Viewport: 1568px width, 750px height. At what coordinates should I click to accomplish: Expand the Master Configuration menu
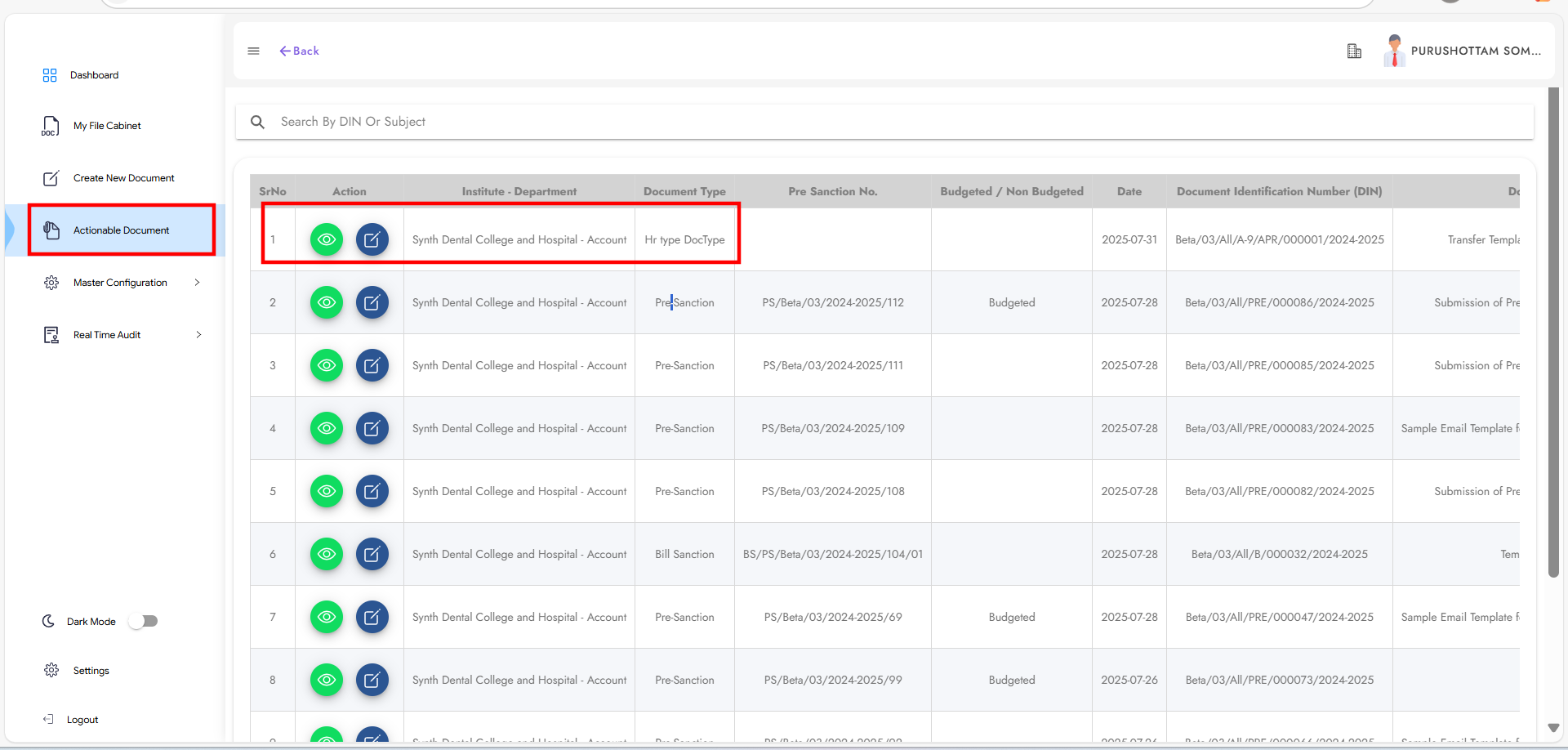point(119,282)
